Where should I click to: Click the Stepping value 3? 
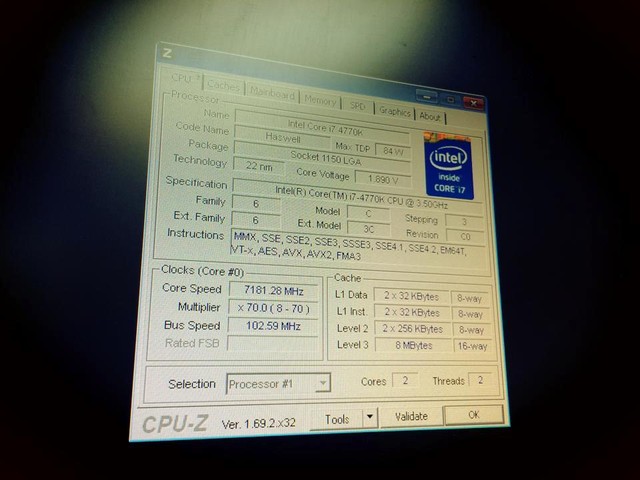tap(464, 222)
